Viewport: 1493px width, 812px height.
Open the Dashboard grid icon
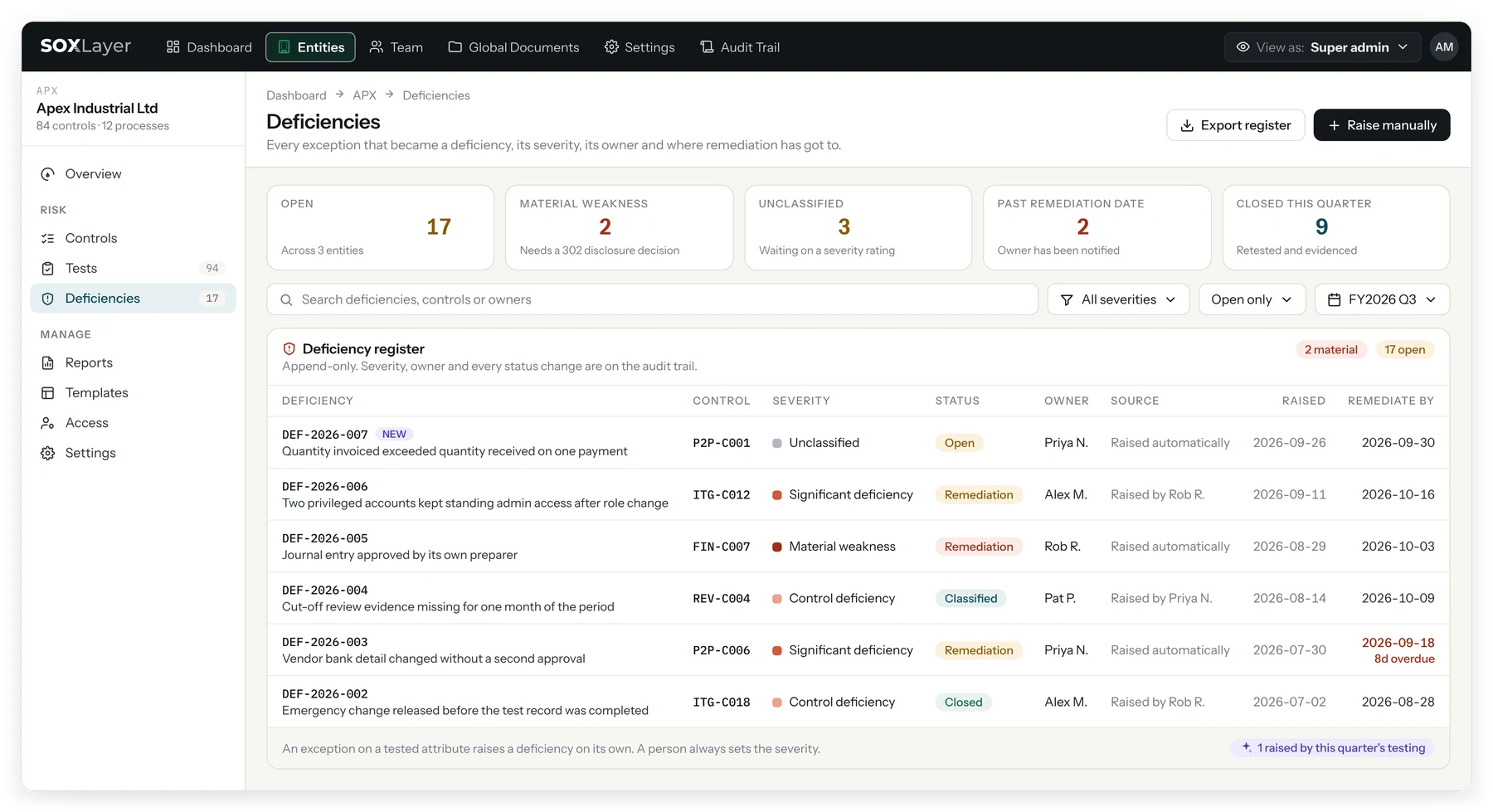coord(173,47)
